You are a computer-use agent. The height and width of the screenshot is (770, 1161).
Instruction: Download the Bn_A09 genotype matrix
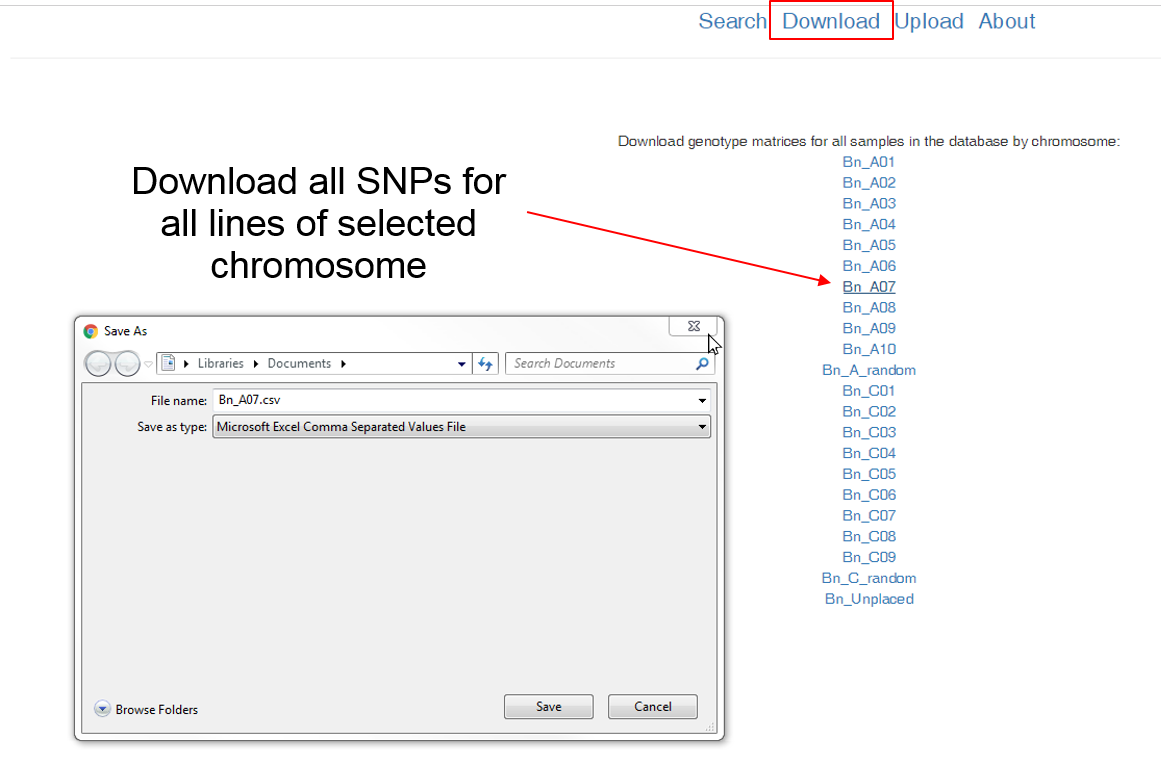[869, 328]
